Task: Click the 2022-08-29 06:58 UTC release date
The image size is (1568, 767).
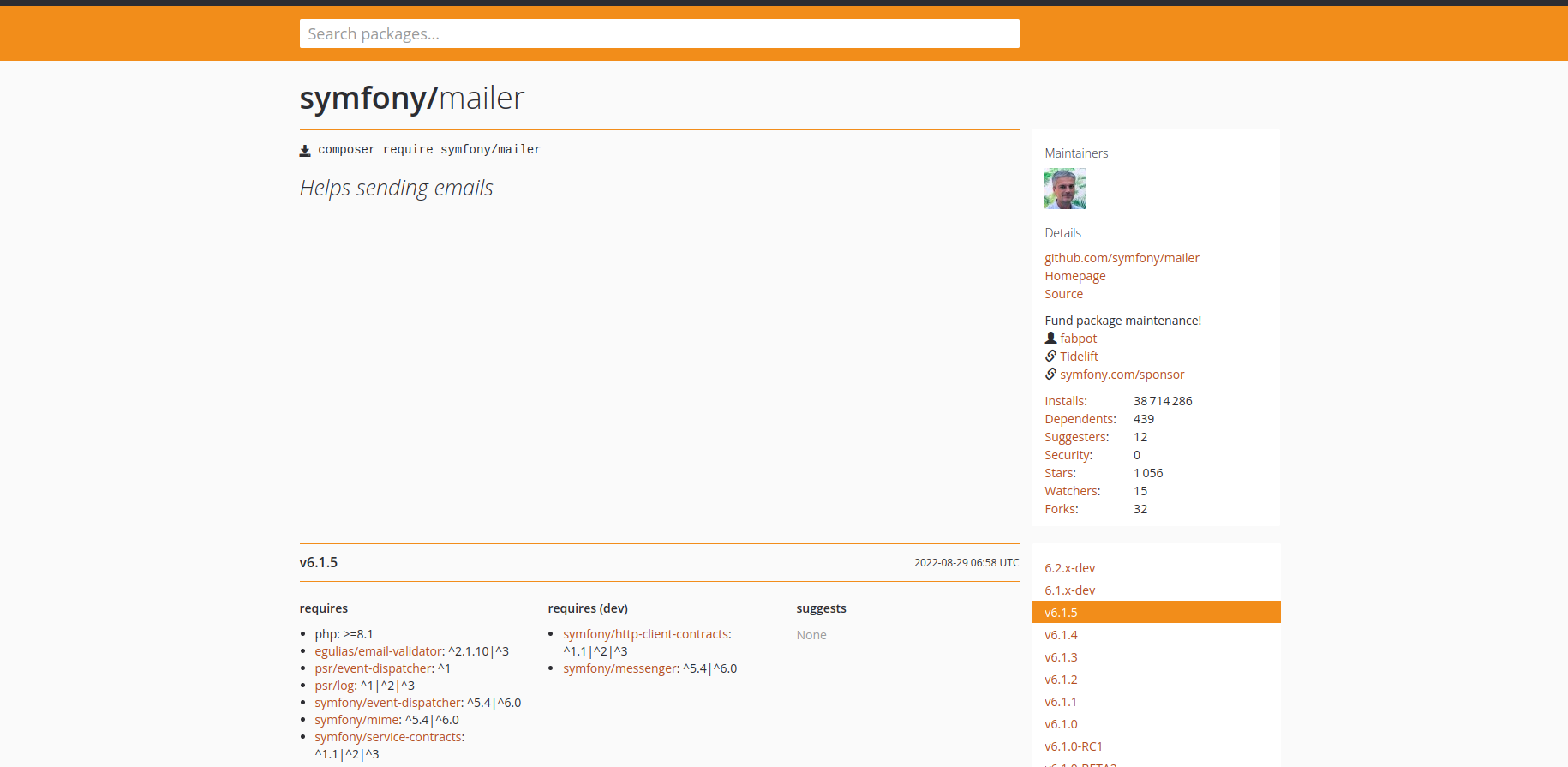Action: [x=967, y=563]
